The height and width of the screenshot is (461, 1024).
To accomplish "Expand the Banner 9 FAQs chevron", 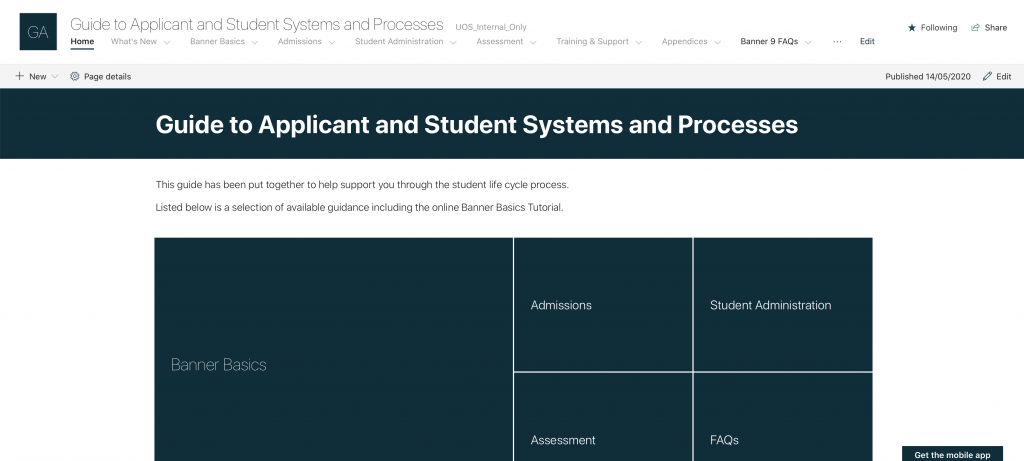I will pos(808,42).
